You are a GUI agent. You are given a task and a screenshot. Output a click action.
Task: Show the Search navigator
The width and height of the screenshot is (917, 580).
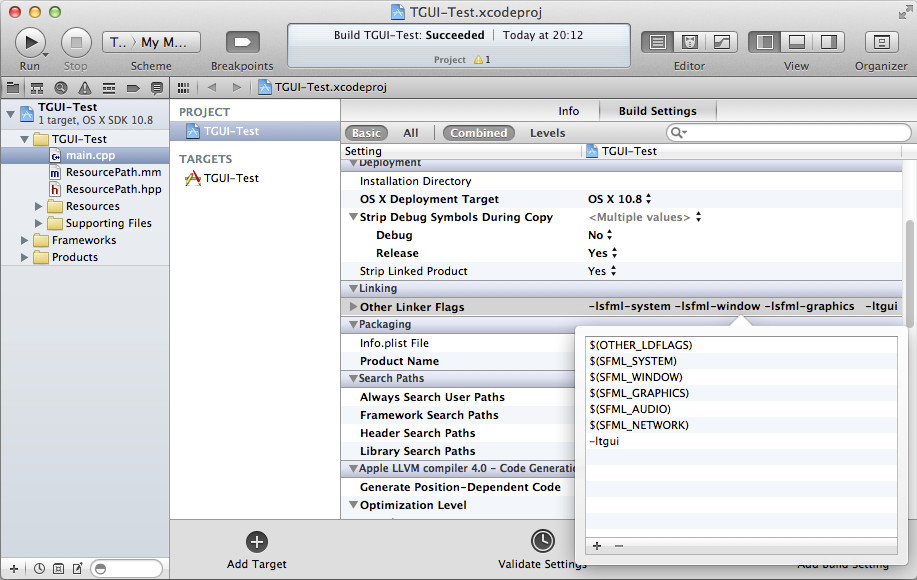(x=61, y=88)
